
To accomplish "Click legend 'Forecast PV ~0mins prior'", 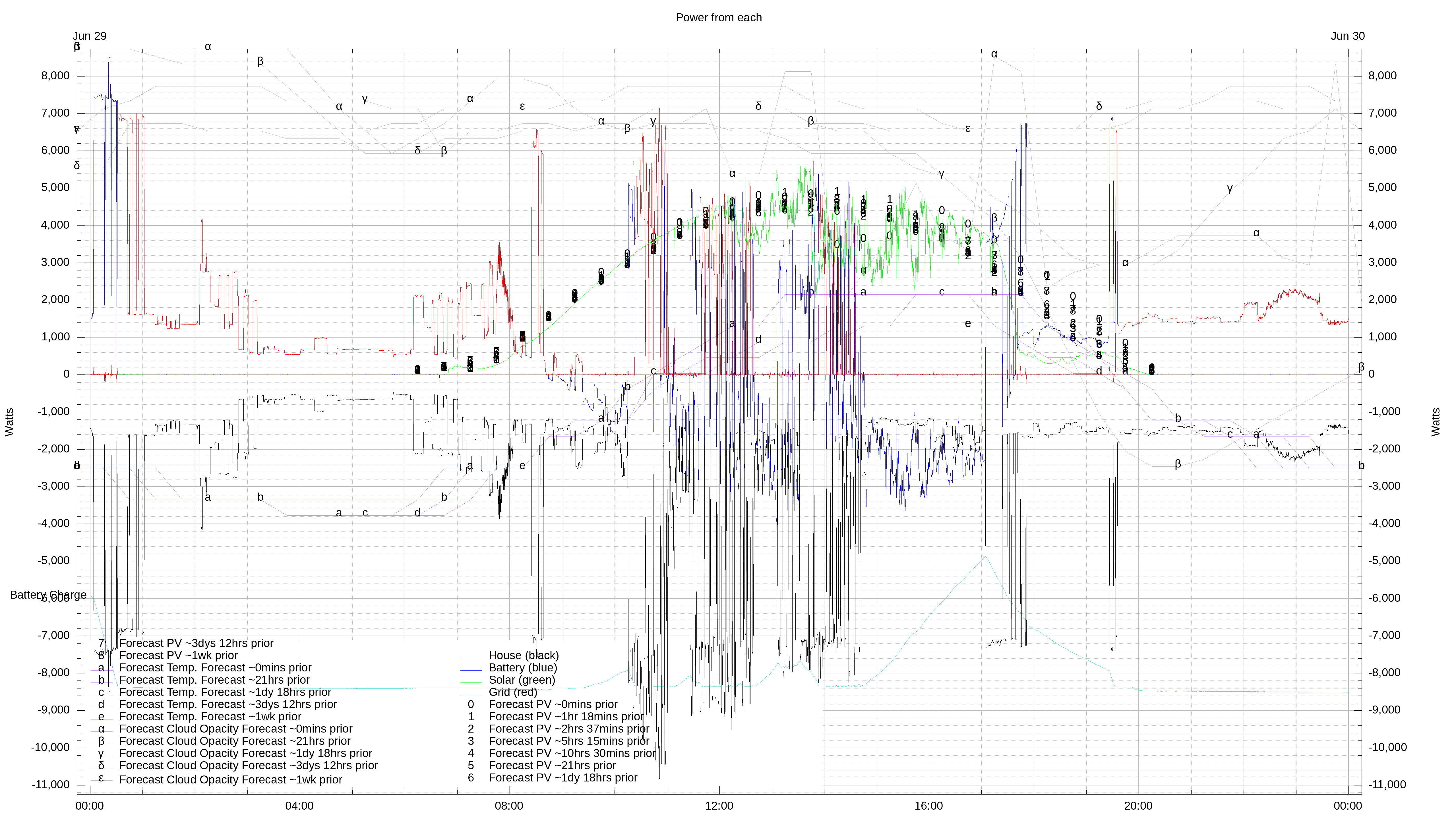I will [x=553, y=704].
